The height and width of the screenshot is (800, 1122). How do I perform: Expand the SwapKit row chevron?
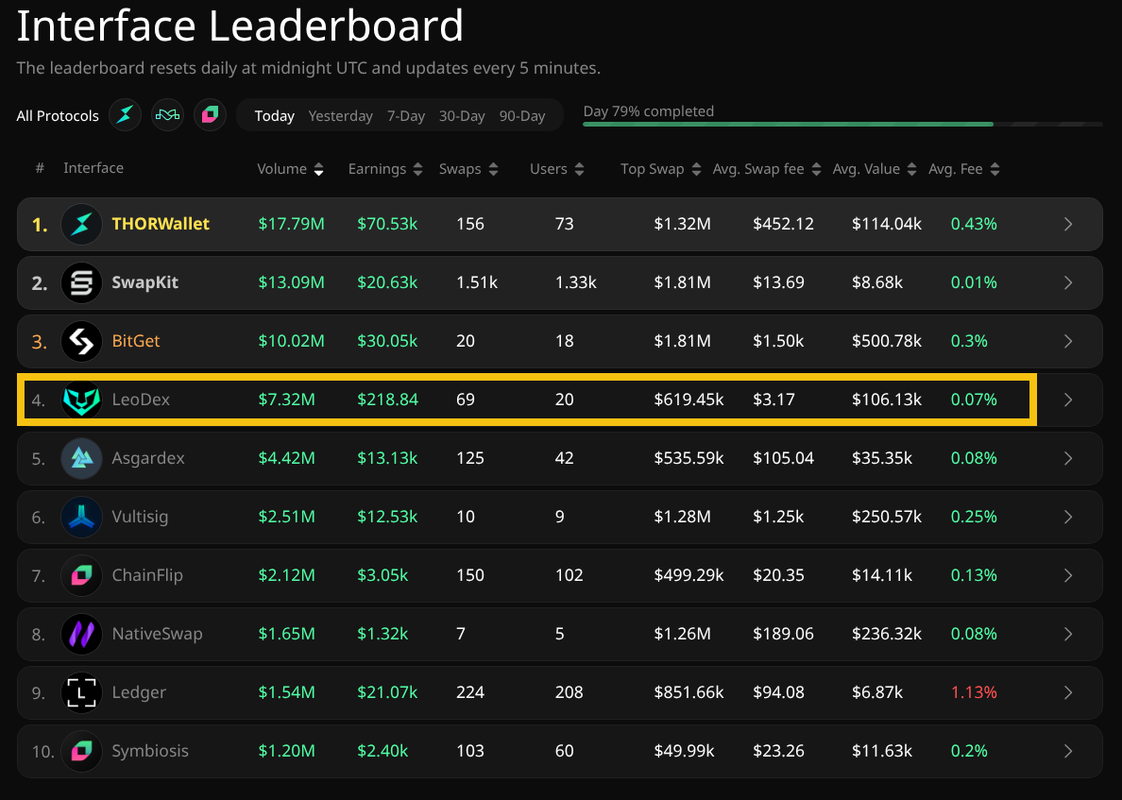pyautogui.click(x=1068, y=283)
